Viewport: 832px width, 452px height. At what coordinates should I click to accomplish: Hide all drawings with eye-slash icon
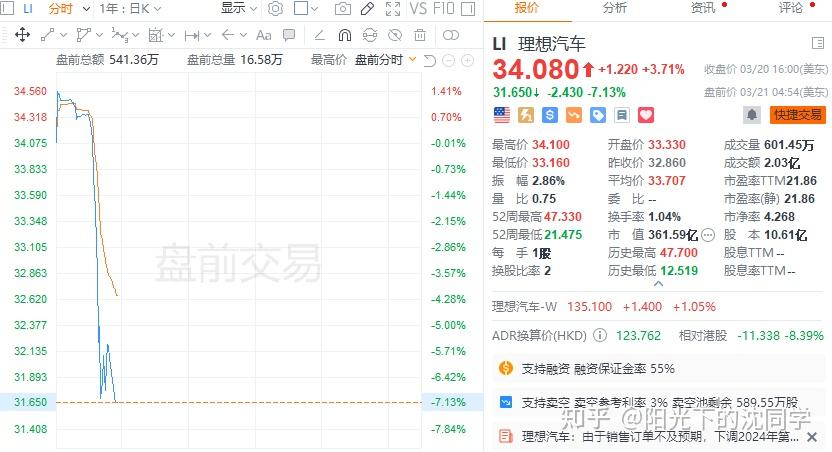click(395, 36)
